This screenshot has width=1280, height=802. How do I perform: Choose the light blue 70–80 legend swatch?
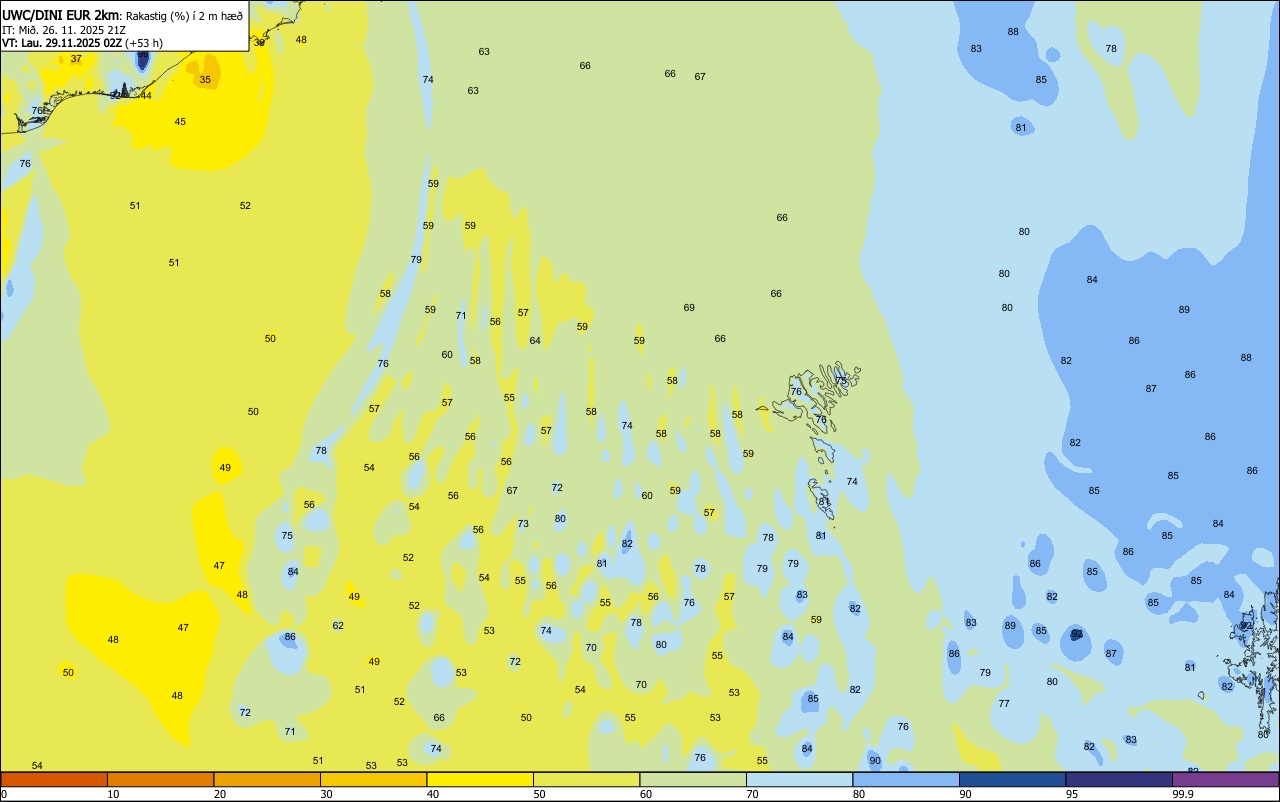pyautogui.click(x=799, y=779)
